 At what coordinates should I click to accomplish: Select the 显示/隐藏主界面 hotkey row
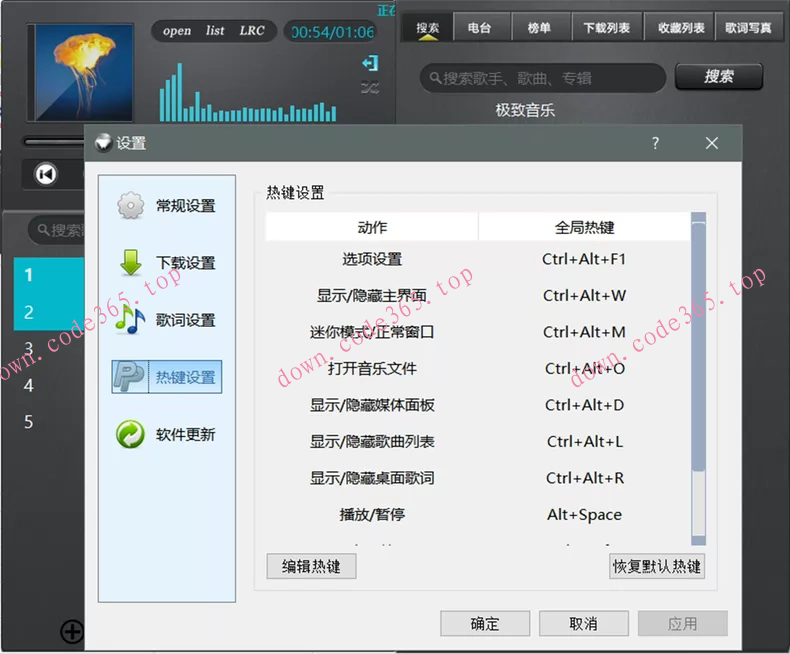(478, 295)
